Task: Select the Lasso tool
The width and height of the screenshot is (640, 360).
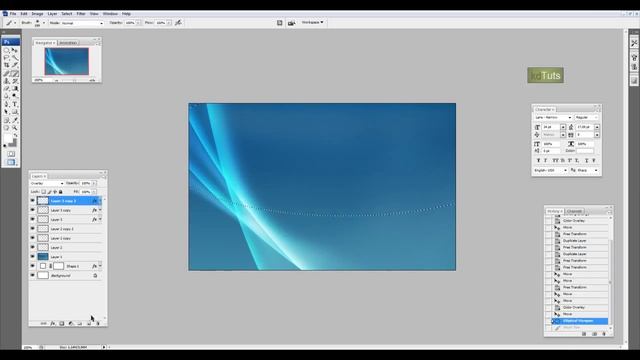Action: pyautogui.click(x=7, y=58)
